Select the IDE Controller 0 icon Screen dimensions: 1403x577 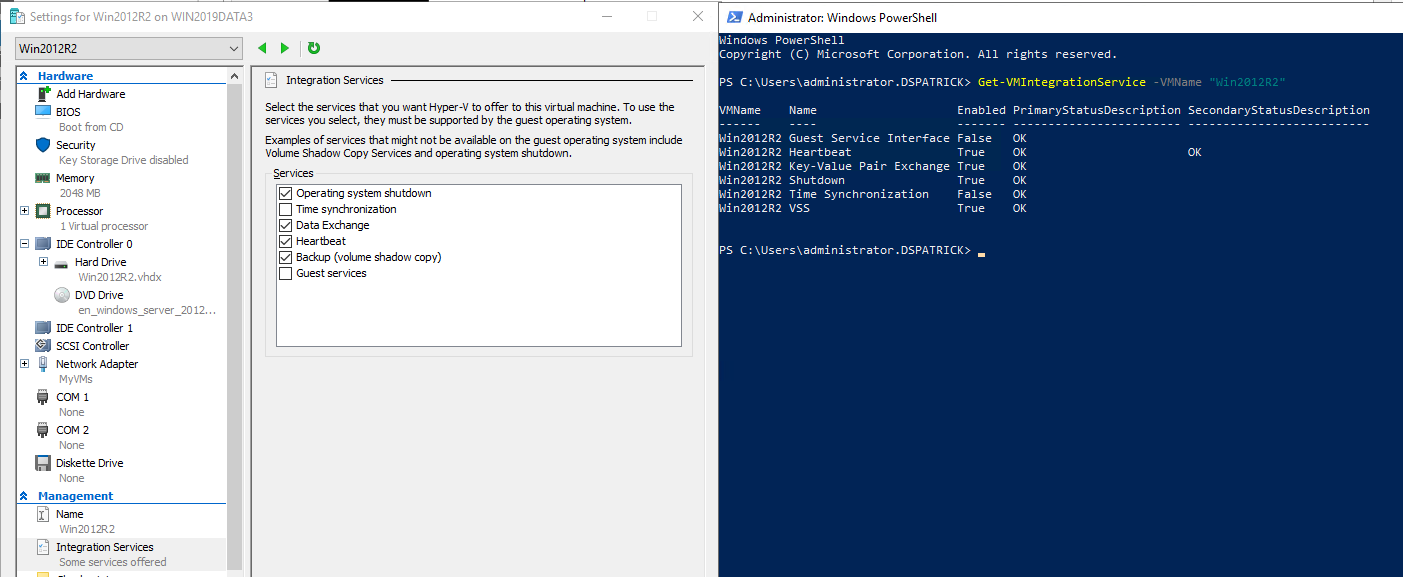point(43,244)
